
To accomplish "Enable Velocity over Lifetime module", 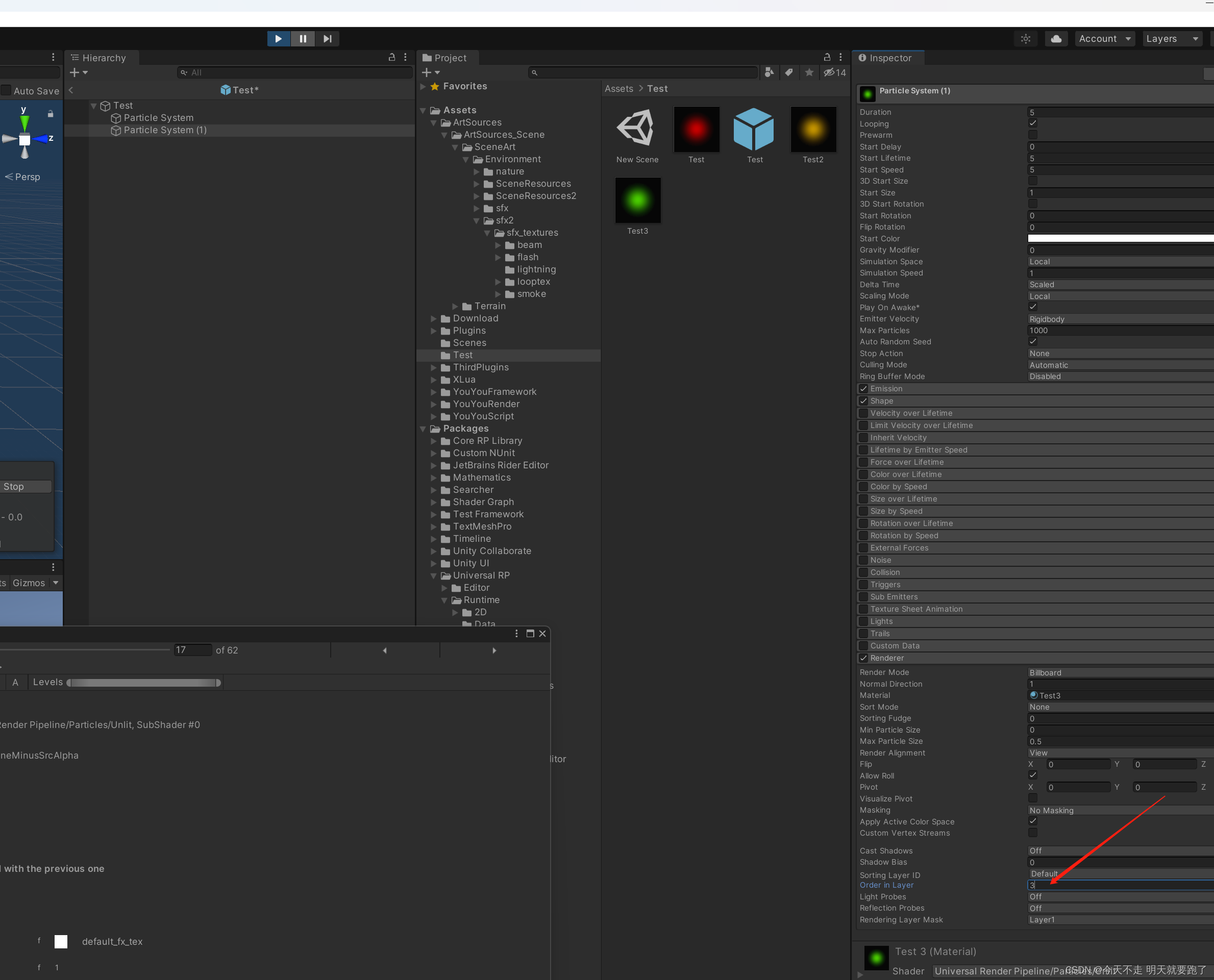I will click(863, 413).
